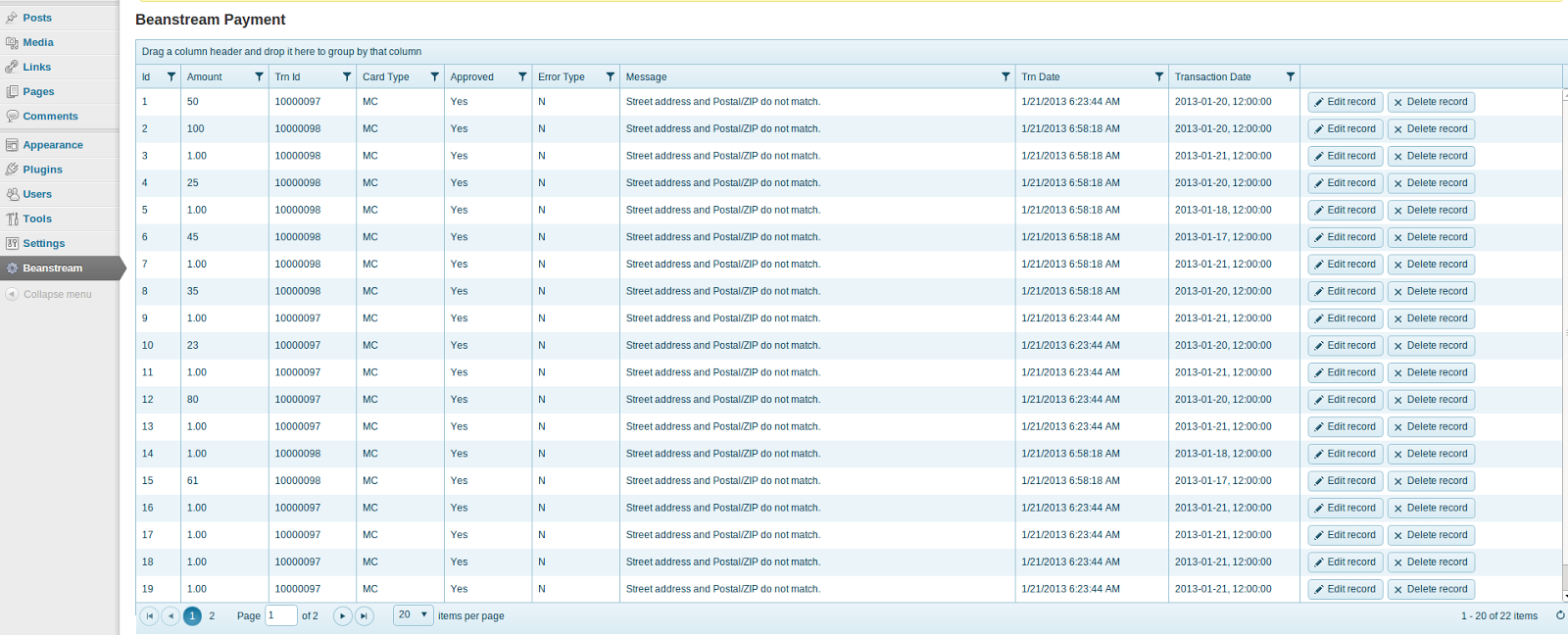Click the Collapse menu arrow icon
Screen dimensions: 1568x635
pos(12,294)
